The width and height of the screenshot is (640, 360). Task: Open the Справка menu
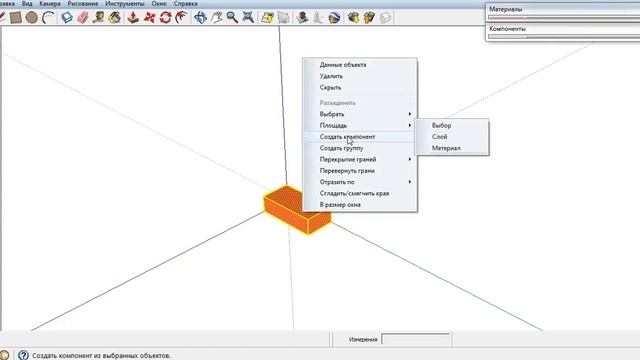(185, 4)
